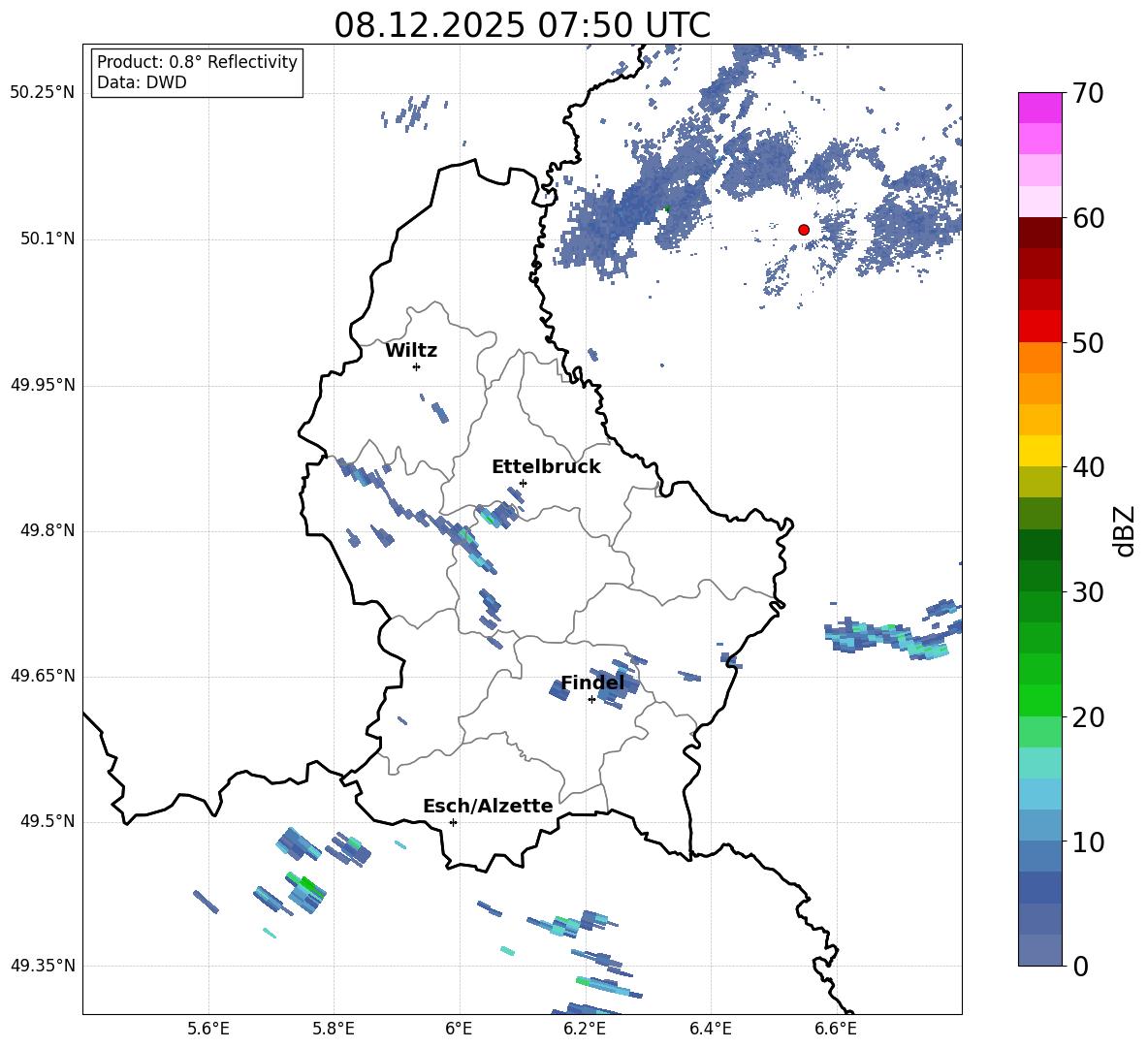This screenshot has width=1148, height=1048.
Task: Click the dBZ colorbar label
Action: [1124, 531]
